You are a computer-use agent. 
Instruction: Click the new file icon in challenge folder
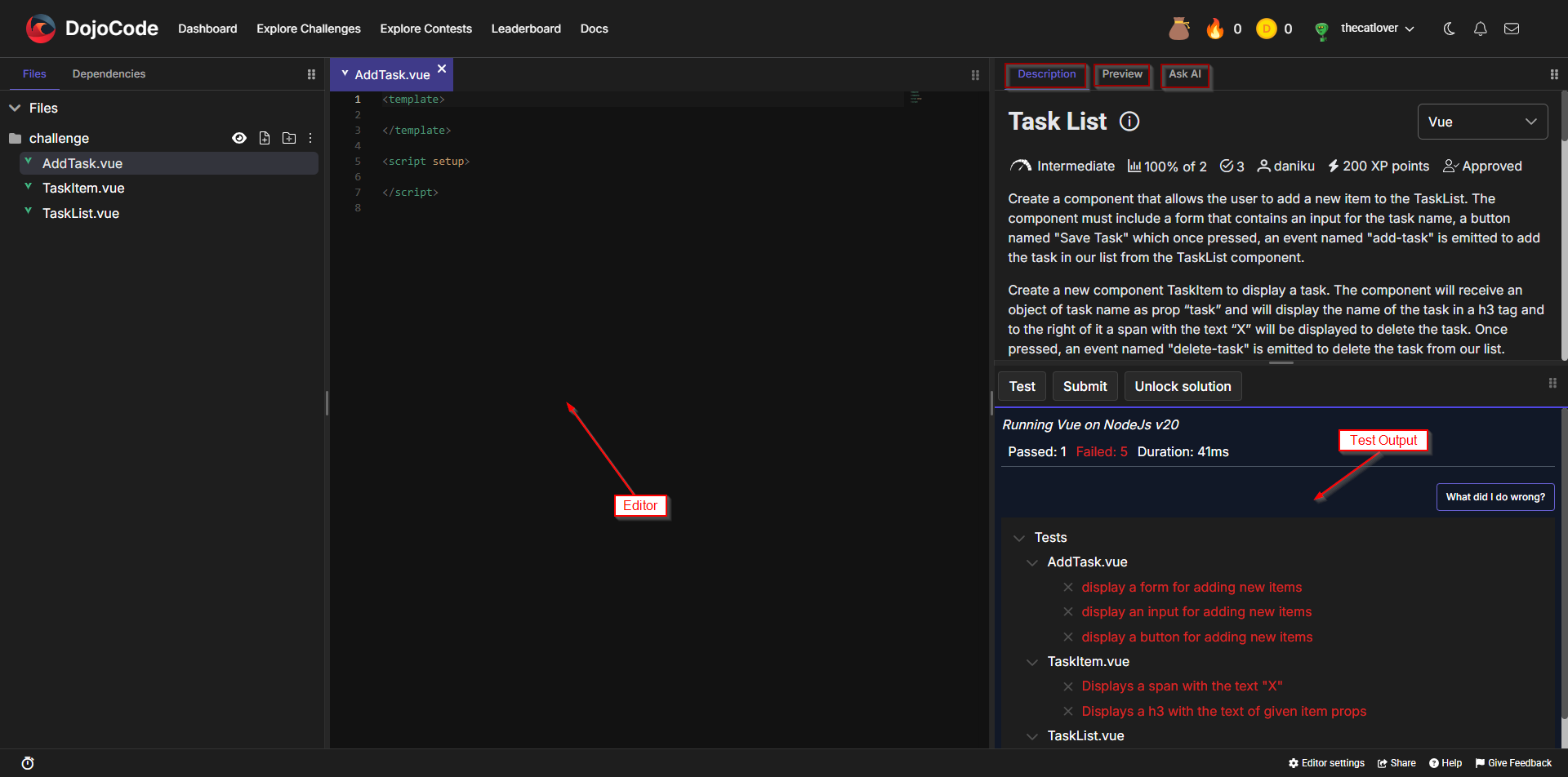coord(265,138)
